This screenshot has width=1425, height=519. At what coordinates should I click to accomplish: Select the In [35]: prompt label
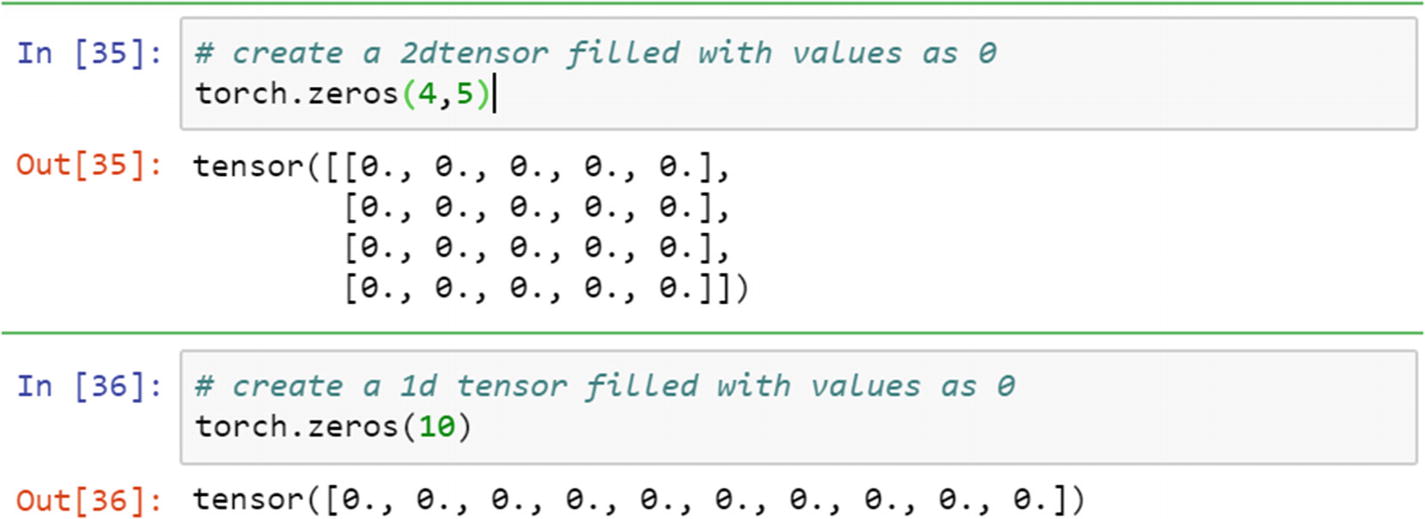click(x=88, y=54)
